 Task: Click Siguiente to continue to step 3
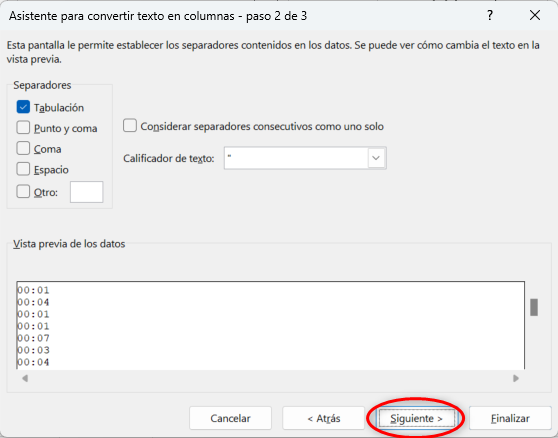(x=416, y=418)
